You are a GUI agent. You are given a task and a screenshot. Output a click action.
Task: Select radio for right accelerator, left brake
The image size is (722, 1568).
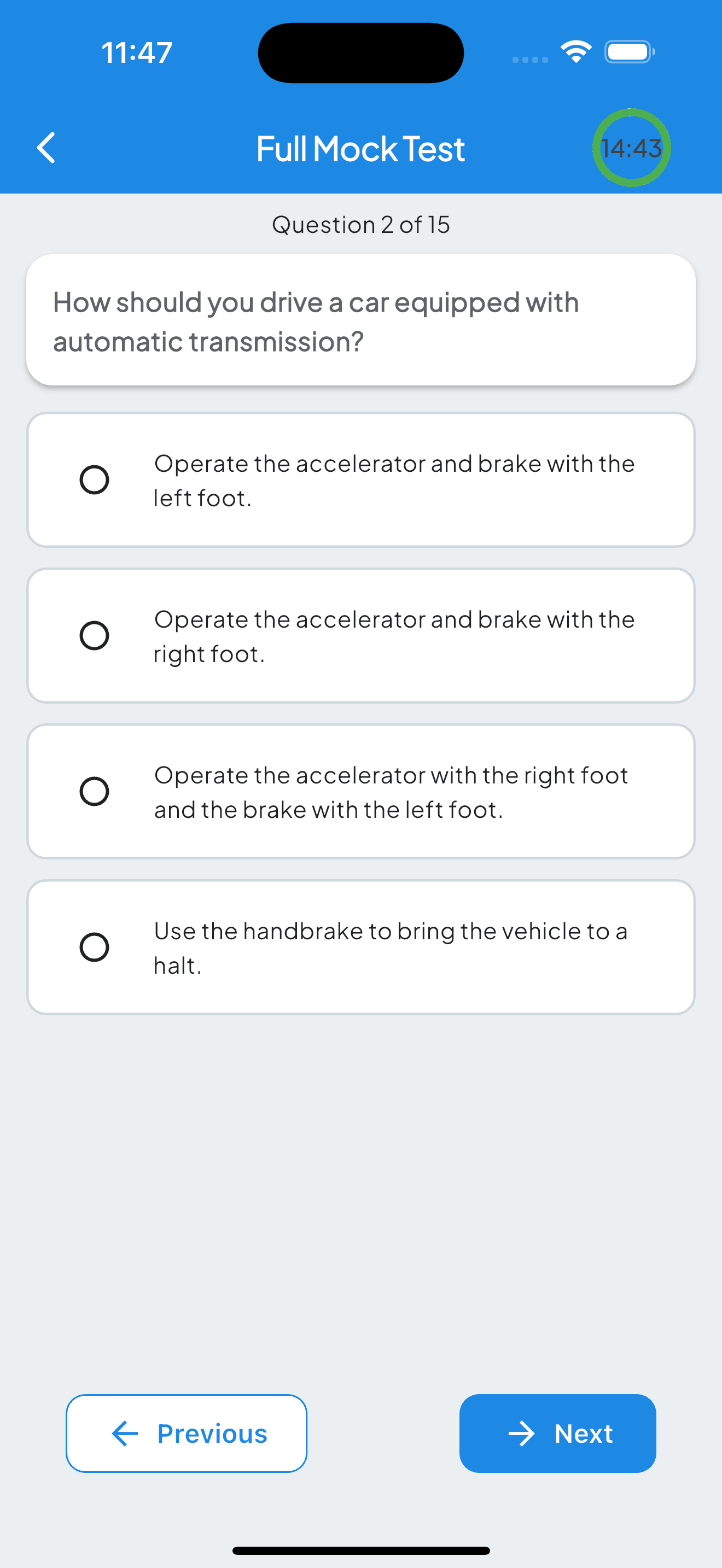95,791
